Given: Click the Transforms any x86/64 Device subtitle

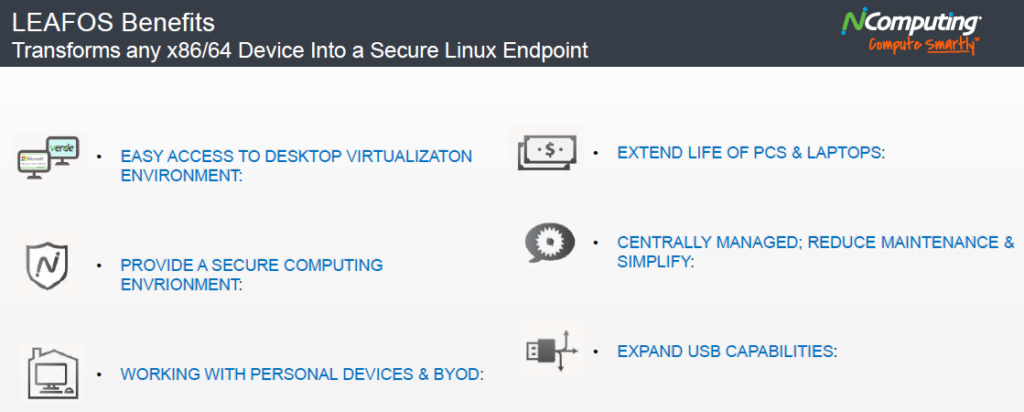Looking at the screenshot, I should coord(300,50).
